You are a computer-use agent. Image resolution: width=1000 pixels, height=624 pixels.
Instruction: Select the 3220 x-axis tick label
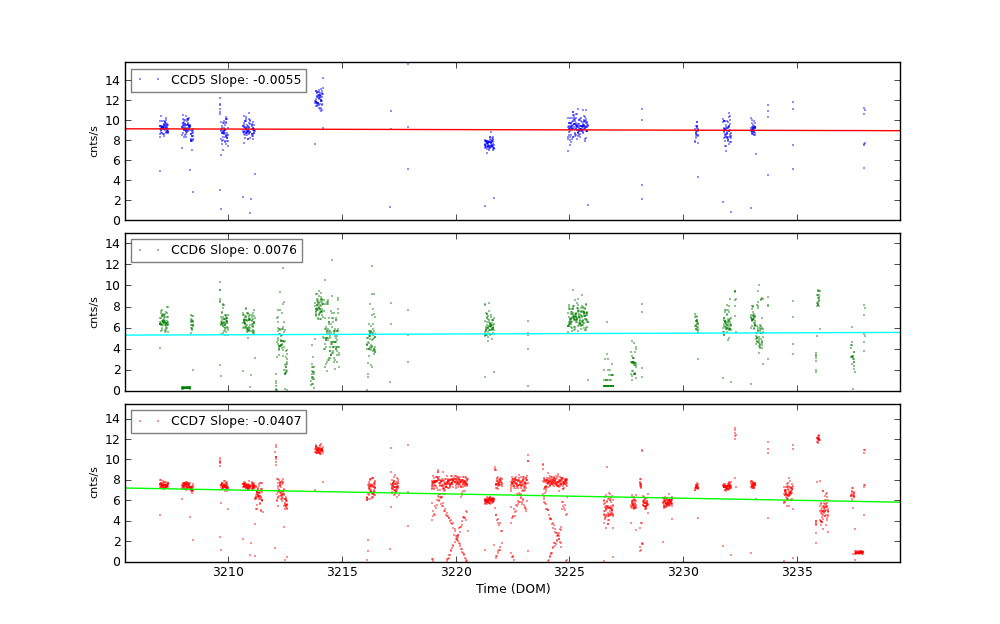click(456, 572)
